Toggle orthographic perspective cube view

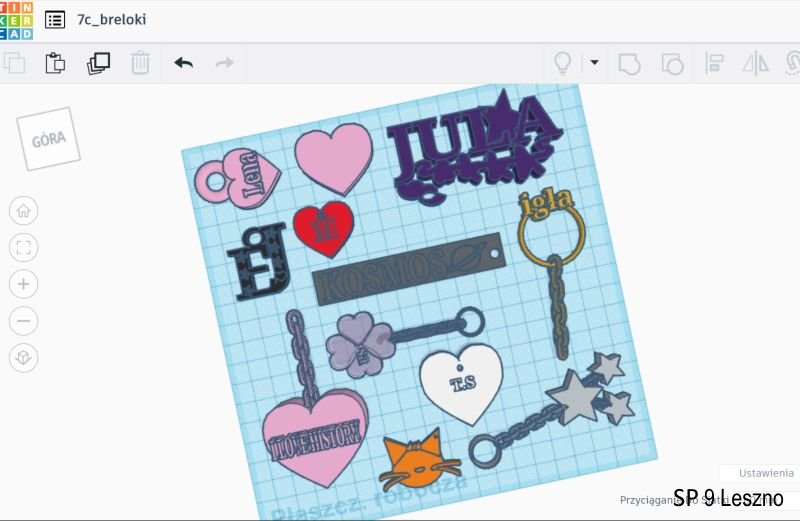coord(24,357)
